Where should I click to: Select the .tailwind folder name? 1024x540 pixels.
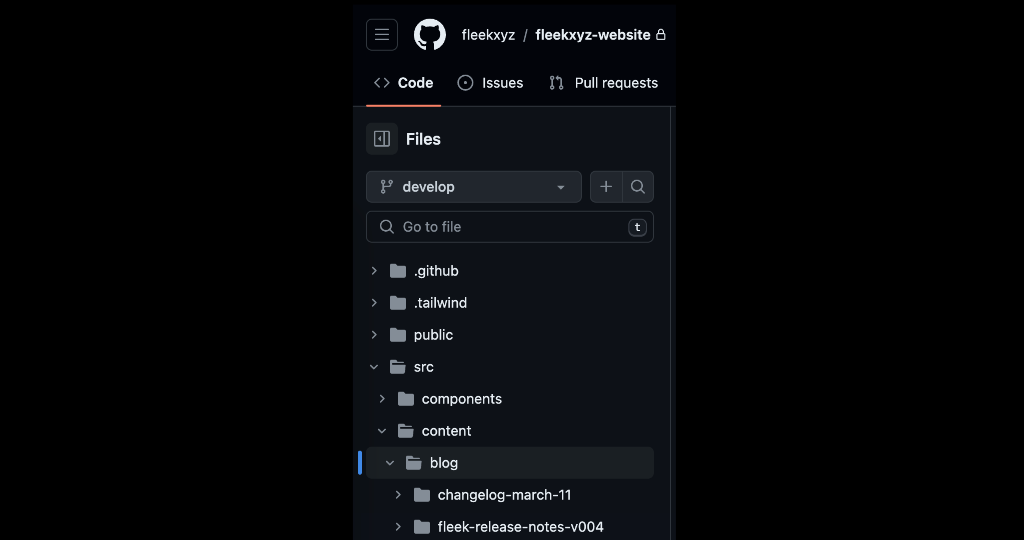pyautogui.click(x=440, y=302)
